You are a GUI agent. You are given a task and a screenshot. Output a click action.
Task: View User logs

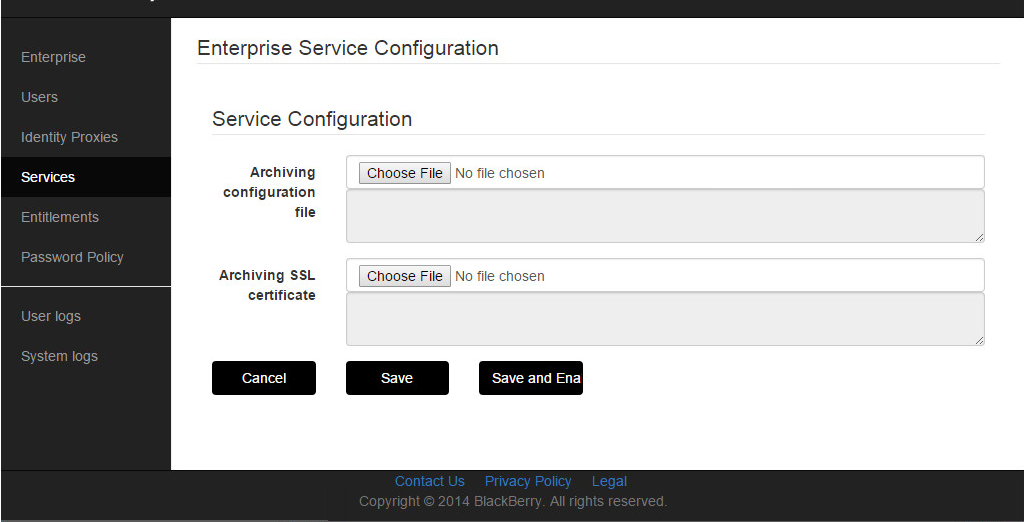51,316
